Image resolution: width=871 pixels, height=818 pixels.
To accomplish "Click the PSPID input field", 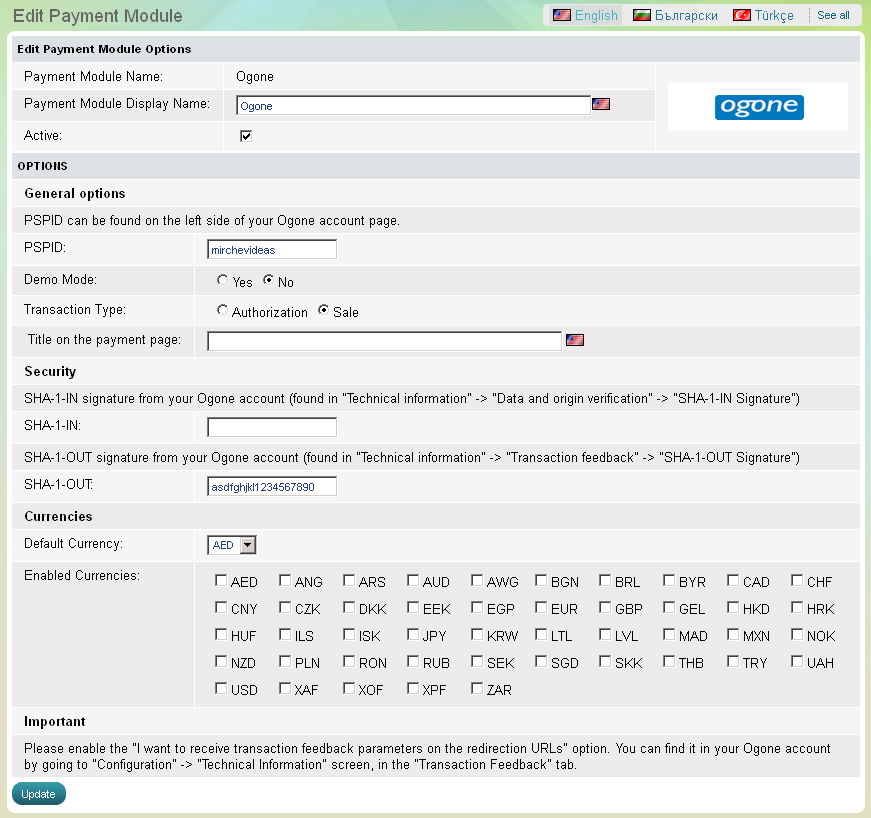I will coord(272,250).
